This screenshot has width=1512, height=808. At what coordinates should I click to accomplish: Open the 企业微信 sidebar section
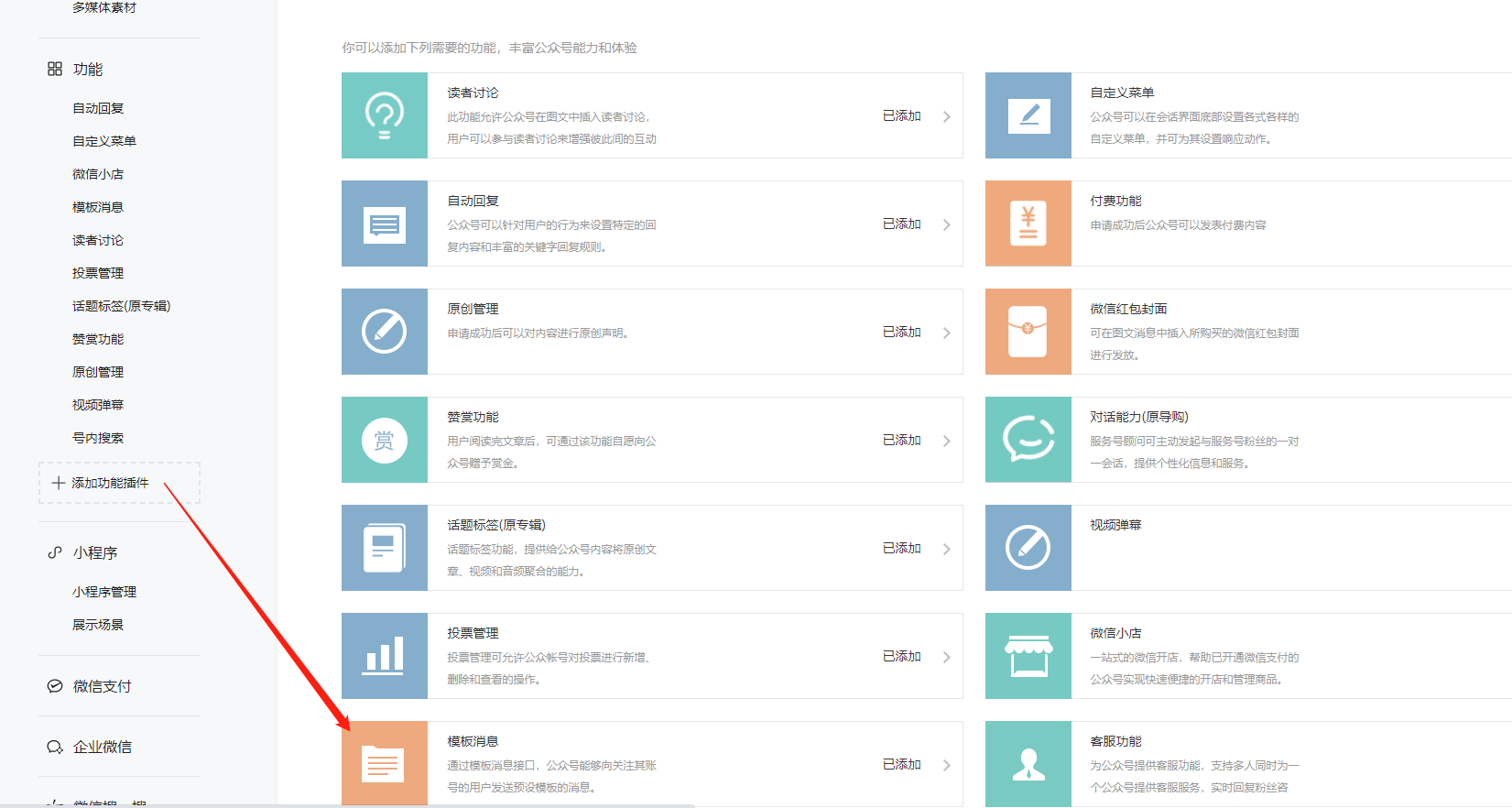point(102,747)
